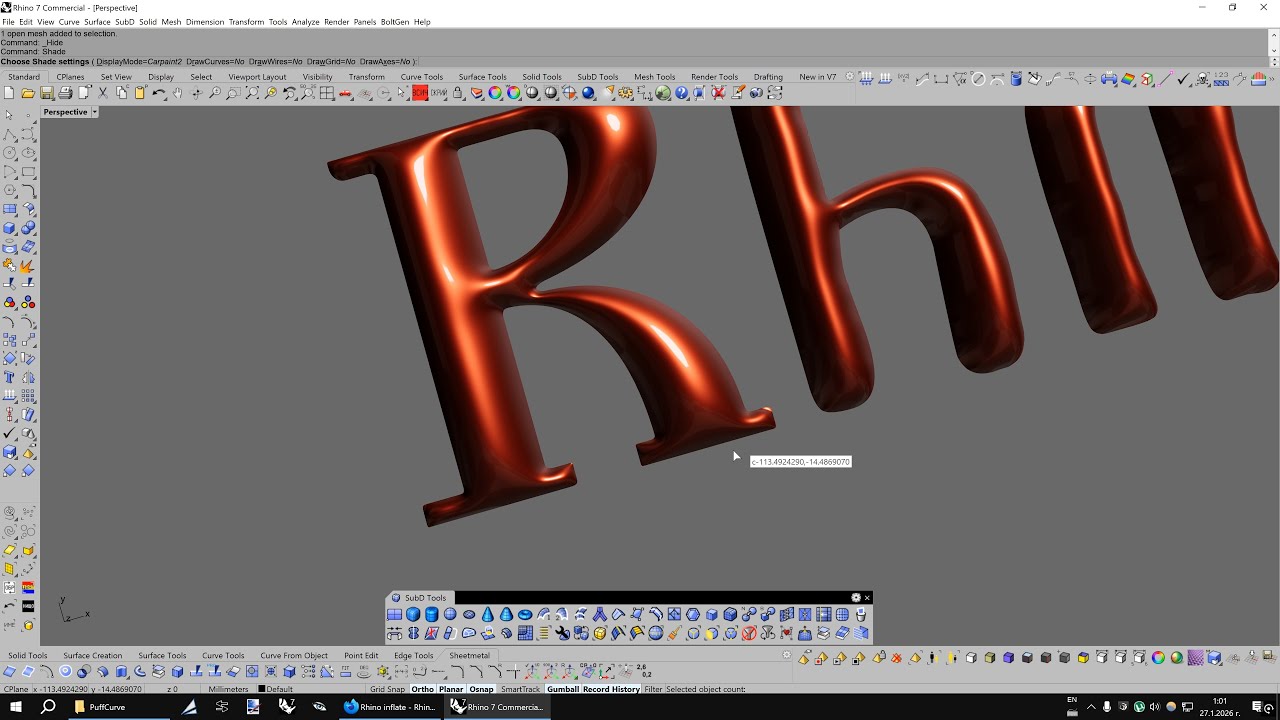The height and width of the screenshot is (720, 1280).
Task: Click the EN language indicator in tray
Action: coord(1072,700)
